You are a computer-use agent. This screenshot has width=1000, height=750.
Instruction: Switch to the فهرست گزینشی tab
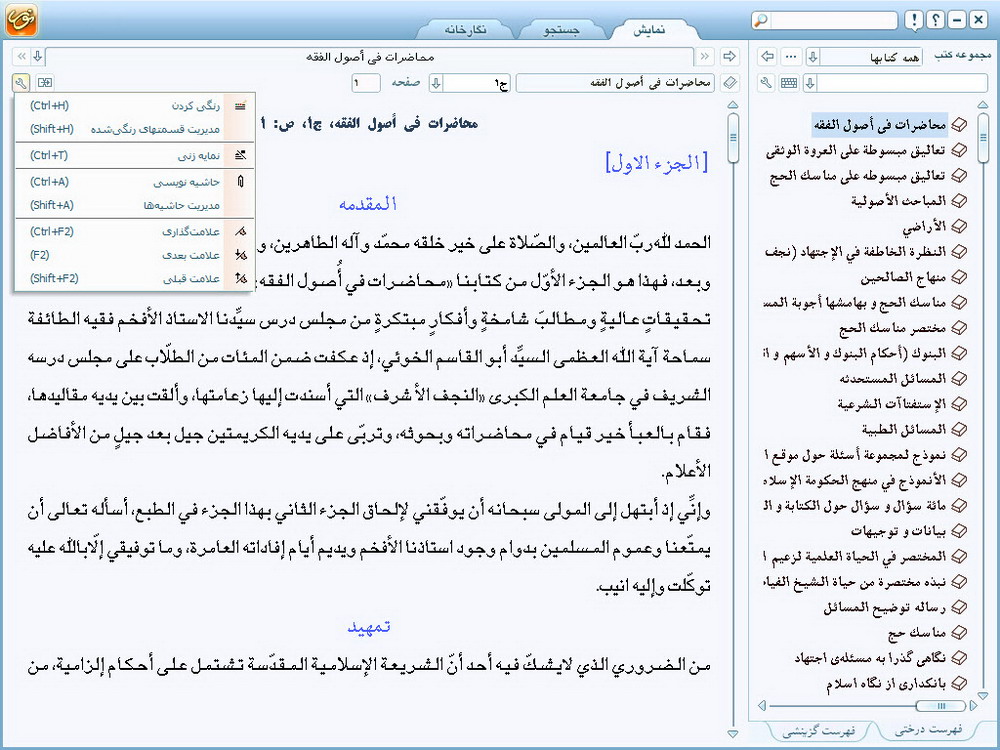(819, 730)
